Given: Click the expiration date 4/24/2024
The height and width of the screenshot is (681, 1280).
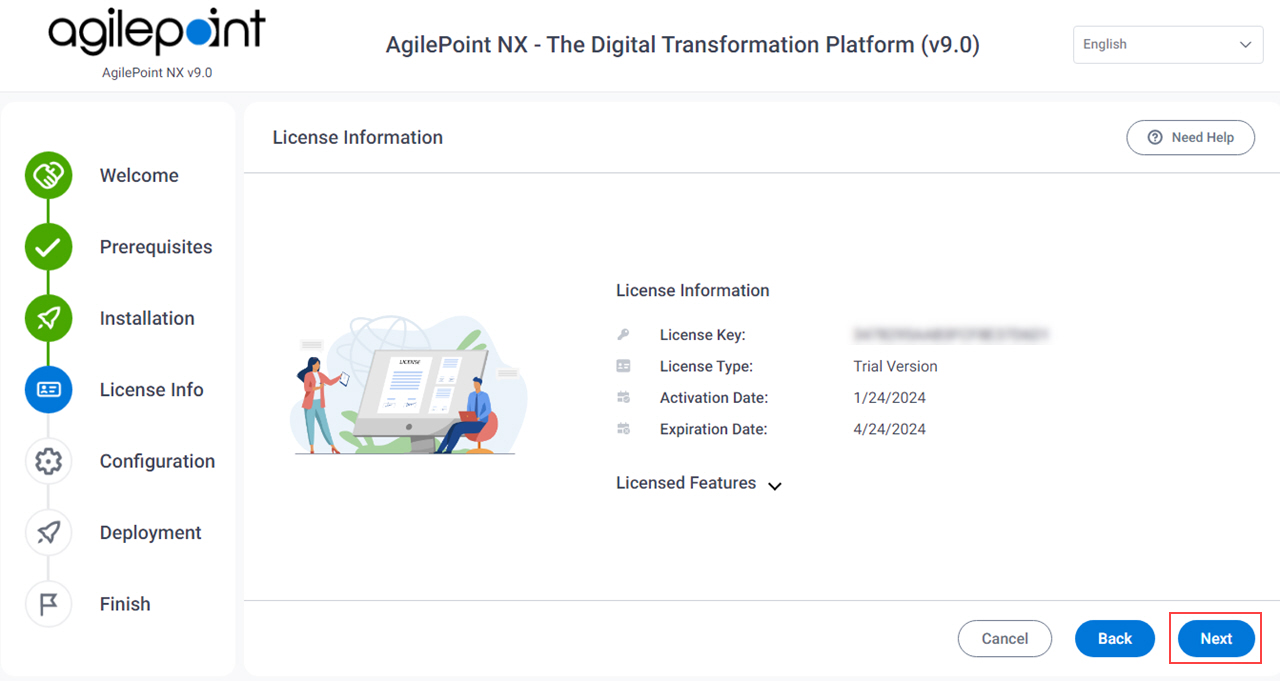Looking at the screenshot, I should 890,429.
